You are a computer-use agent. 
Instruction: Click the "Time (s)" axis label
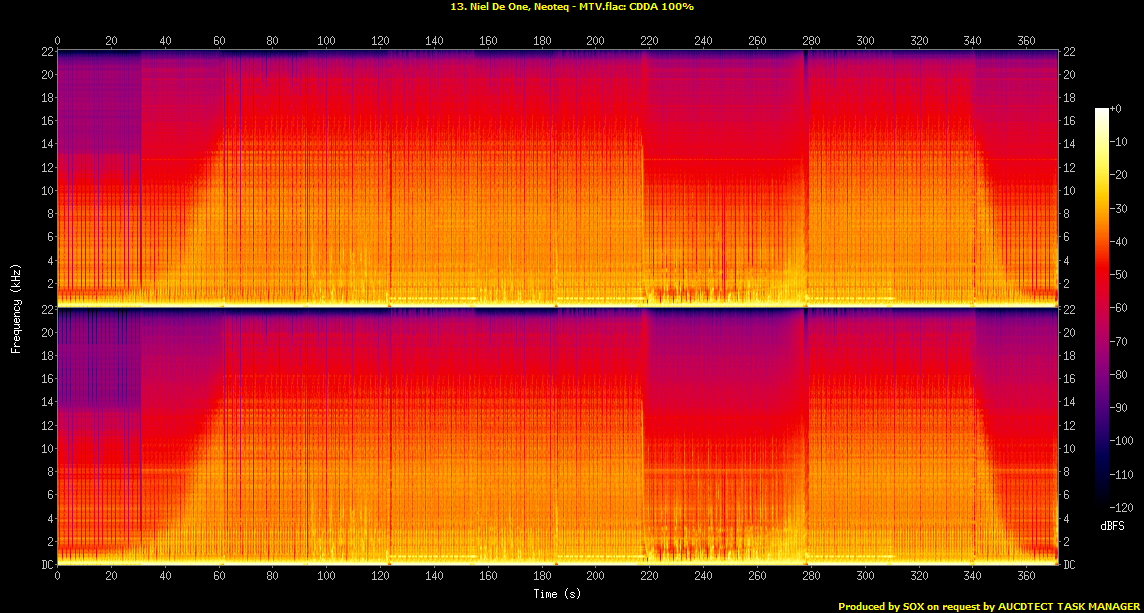[557, 593]
